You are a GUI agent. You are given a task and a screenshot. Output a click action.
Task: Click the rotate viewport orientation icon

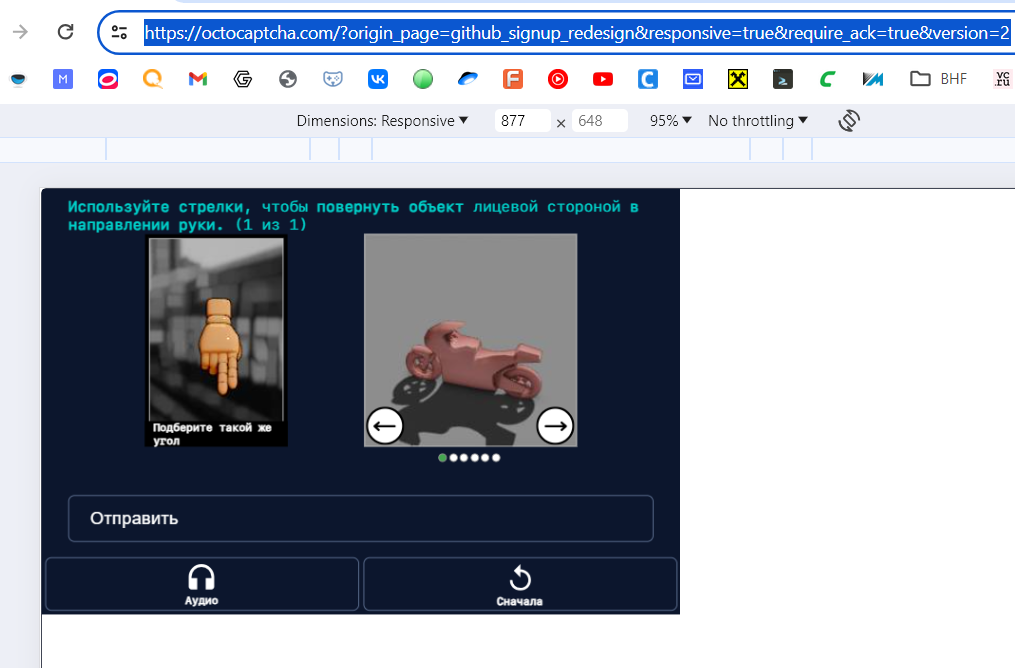pyautogui.click(x=848, y=120)
